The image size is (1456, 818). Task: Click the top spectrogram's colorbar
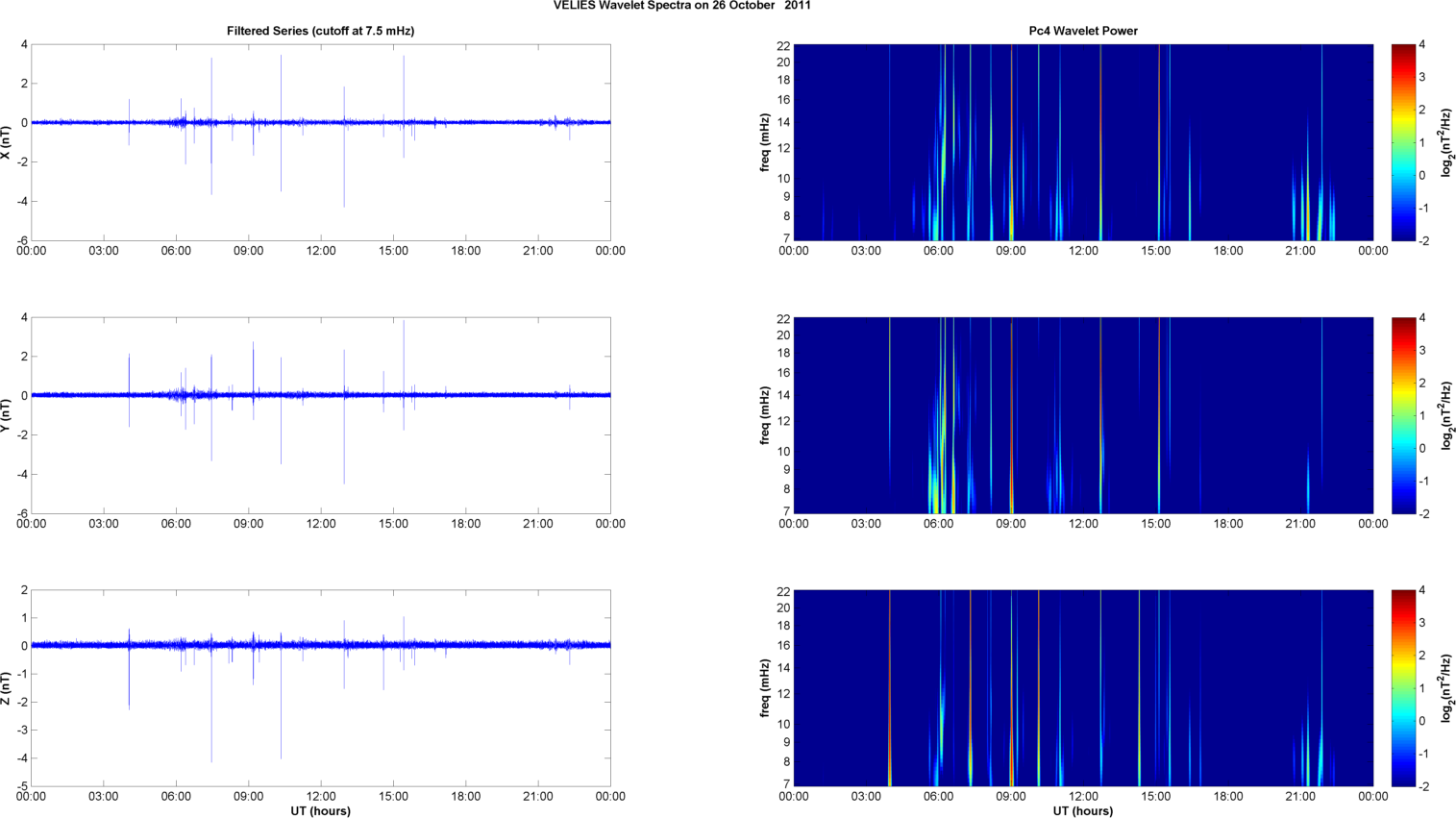pyautogui.click(x=1403, y=142)
